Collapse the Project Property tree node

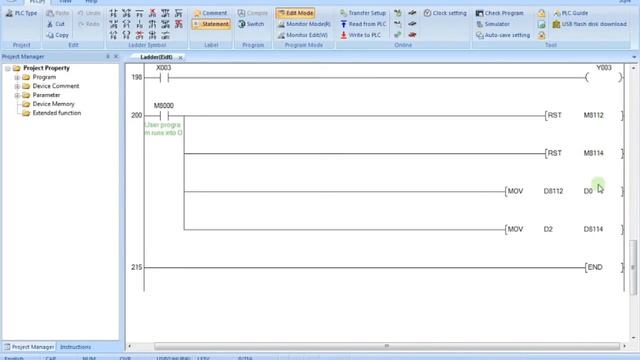pyautogui.click(x=8, y=68)
